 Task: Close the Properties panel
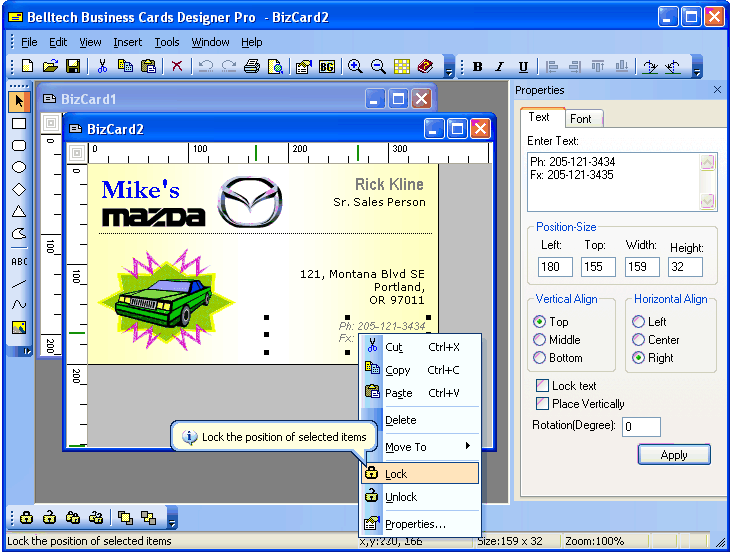click(x=717, y=90)
